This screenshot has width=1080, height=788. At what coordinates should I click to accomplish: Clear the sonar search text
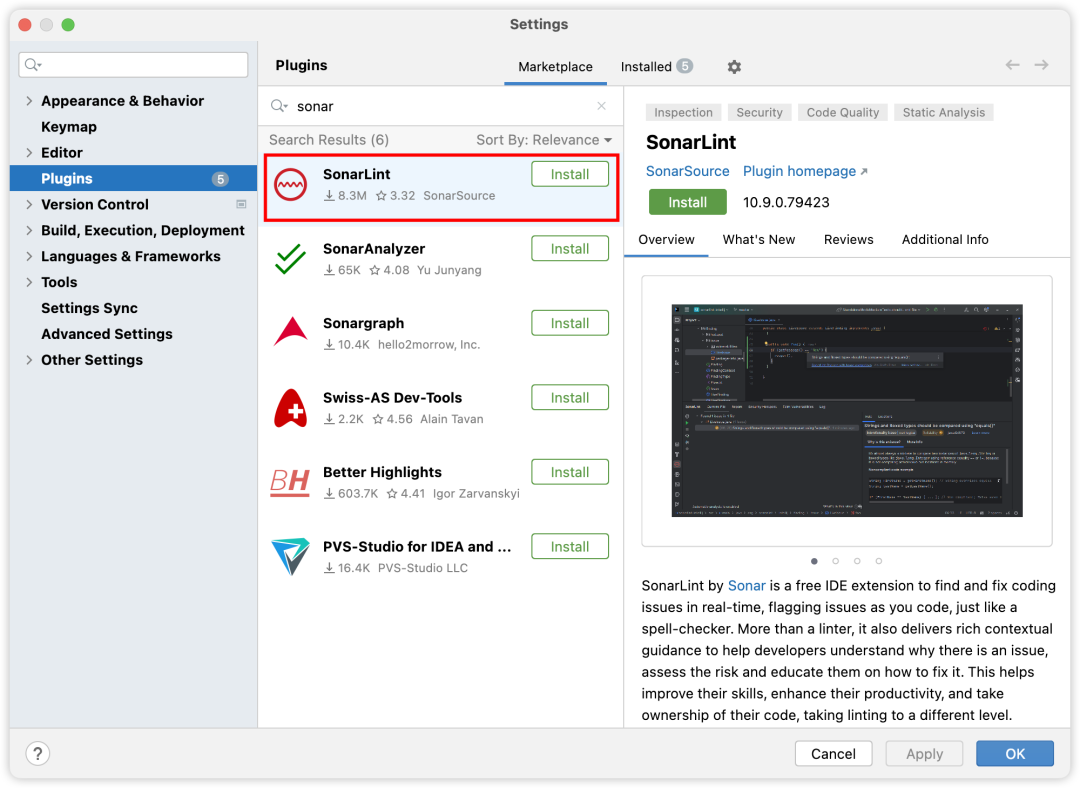pos(601,106)
